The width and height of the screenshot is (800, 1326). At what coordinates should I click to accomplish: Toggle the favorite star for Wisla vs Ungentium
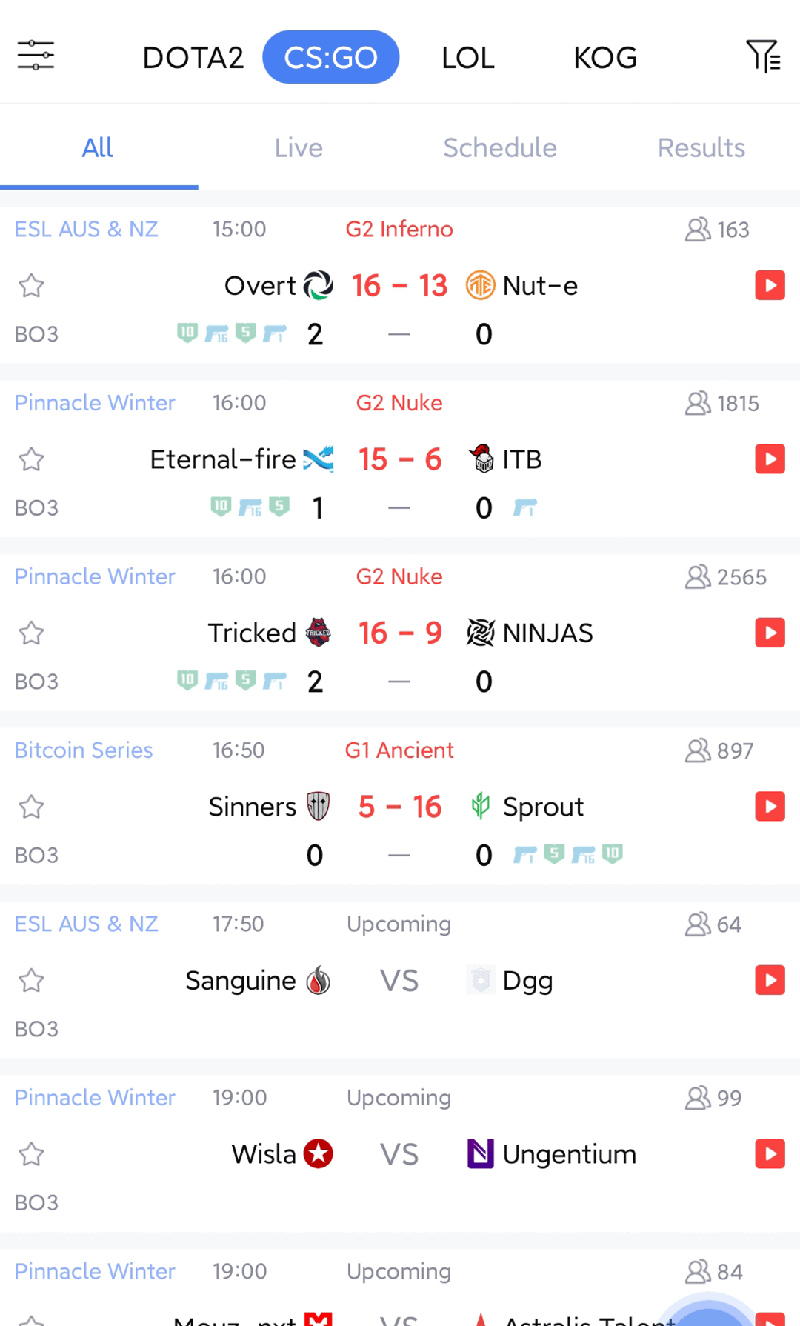(32, 1154)
